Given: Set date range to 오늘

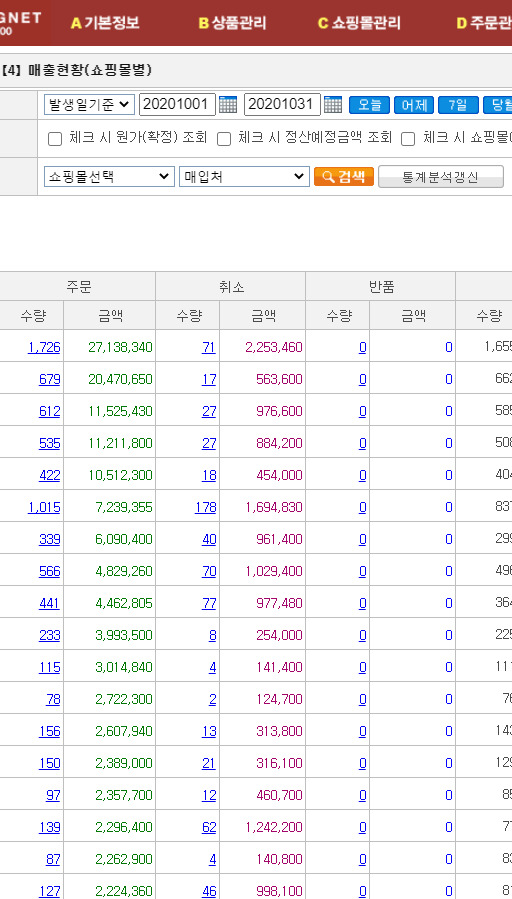Looking at the screenshot, I should click(369, 105).
